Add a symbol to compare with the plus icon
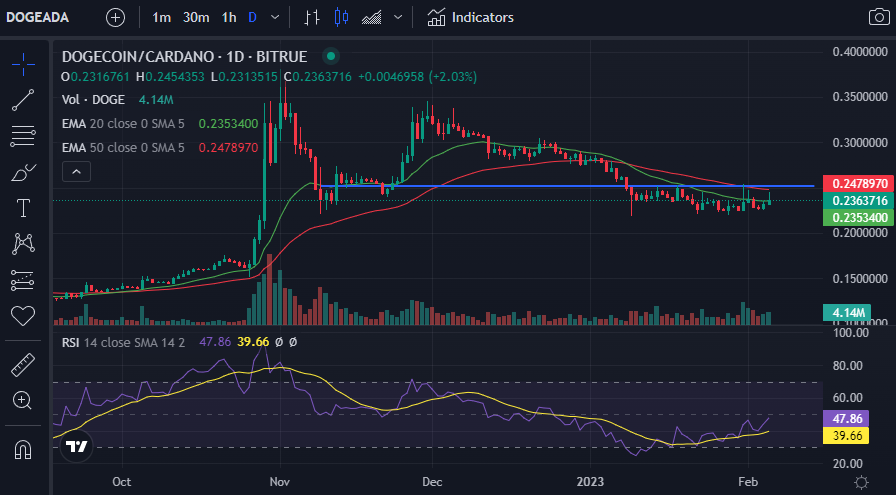This screenshot has width=896, height=495. pyautogui.click(x=115, y=18)
